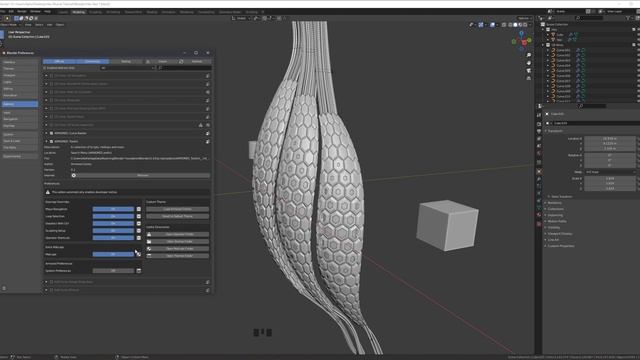This screenshot has height=360, width=640.
Task: Click the hand pan-view gizmo icon
Action: pos(529,63)
